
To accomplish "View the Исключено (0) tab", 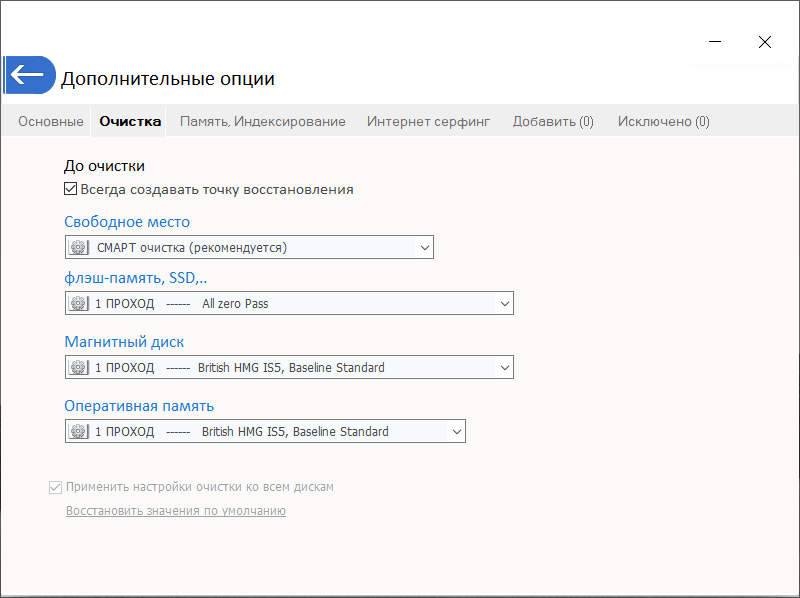I will tap(663, 121).
